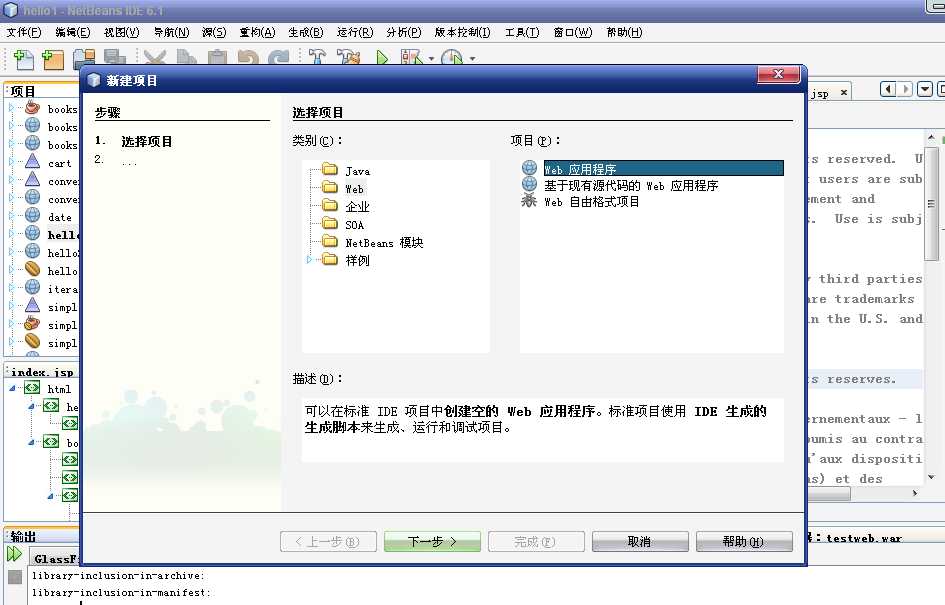Viewport: 945px width, 605px height.
Task: Open the 编辑(E) menu
Action: [73, 33]
